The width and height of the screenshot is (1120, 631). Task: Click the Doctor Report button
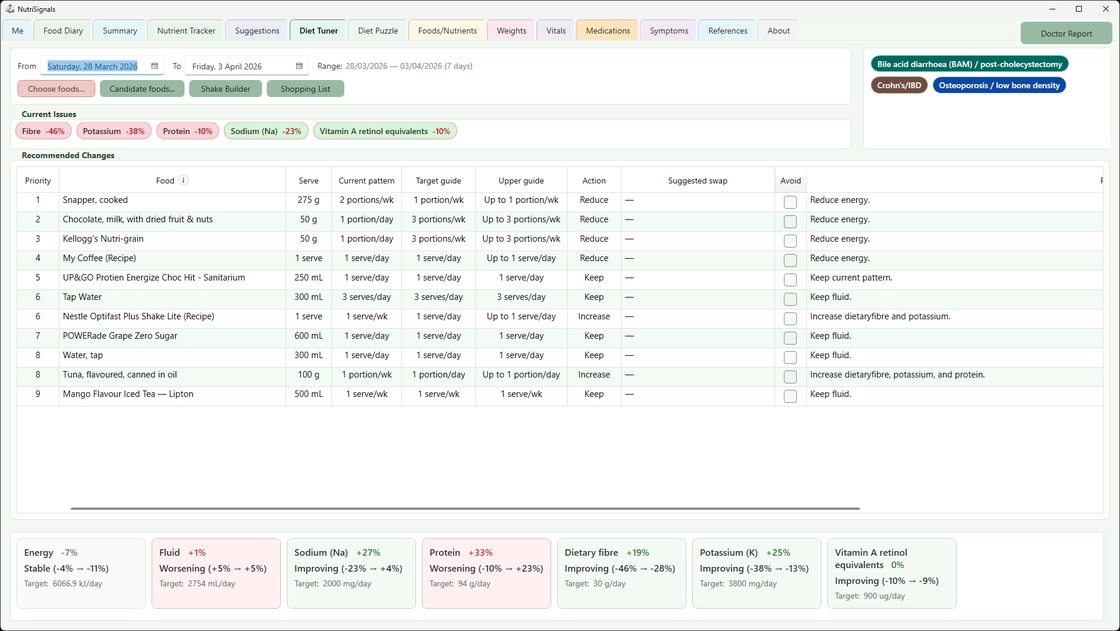pos(1065,32)
